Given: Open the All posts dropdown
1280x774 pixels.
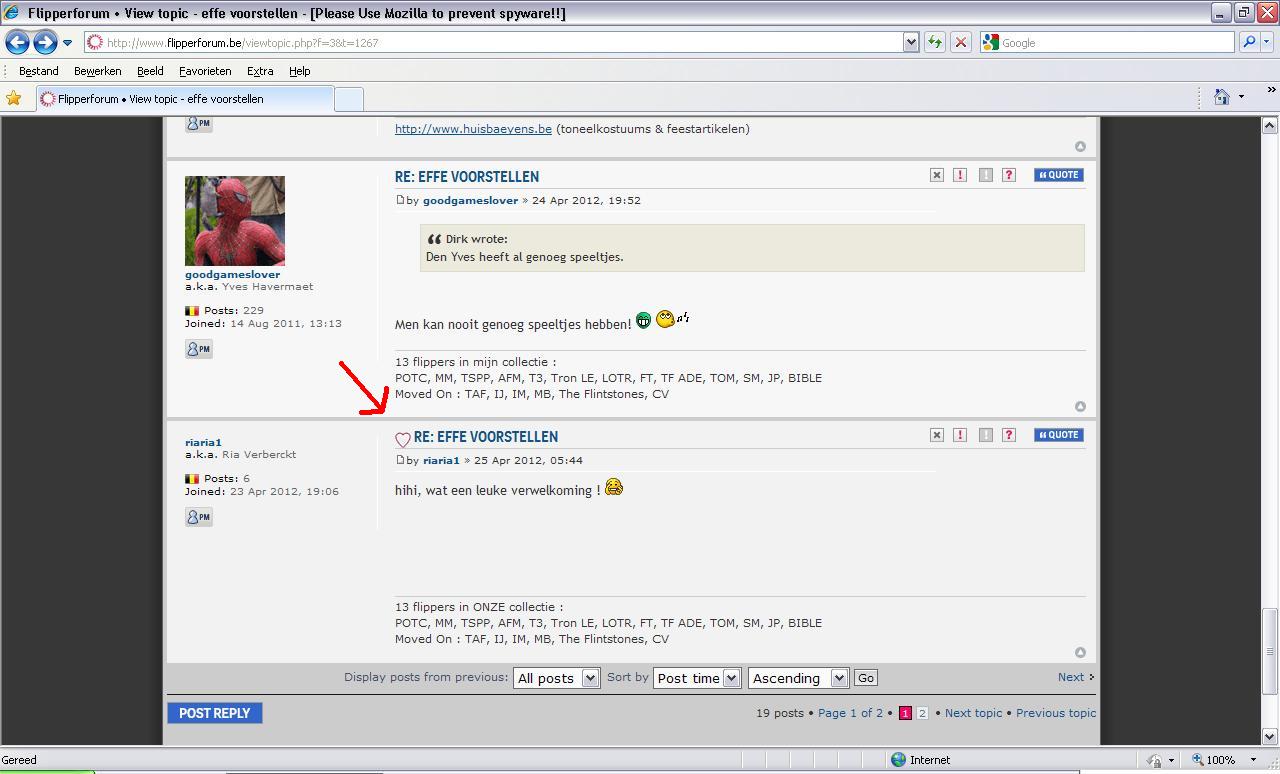Looking at the screenshot, I should (x=556, y=678).
